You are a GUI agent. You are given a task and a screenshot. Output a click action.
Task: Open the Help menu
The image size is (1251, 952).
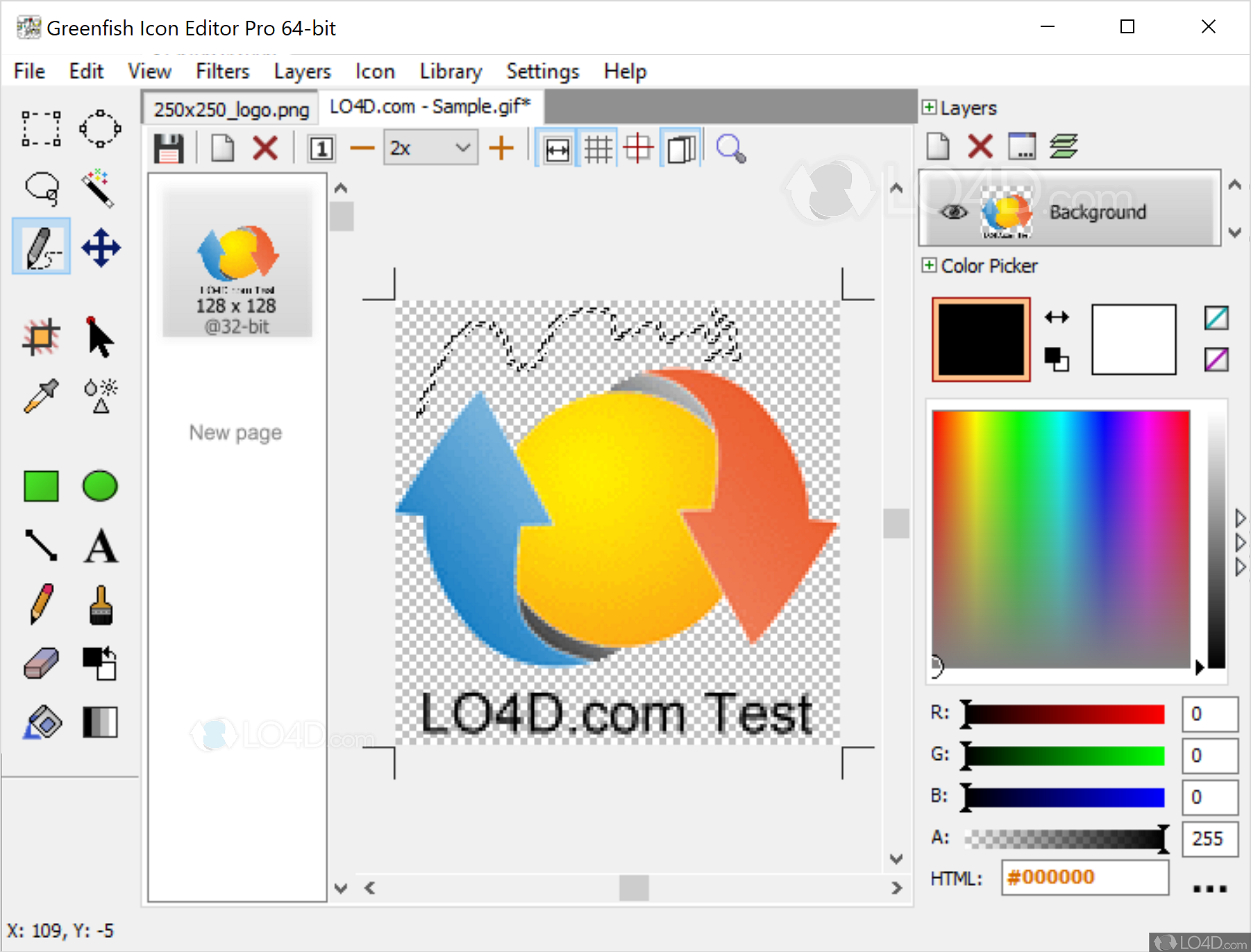coord(625,71)
